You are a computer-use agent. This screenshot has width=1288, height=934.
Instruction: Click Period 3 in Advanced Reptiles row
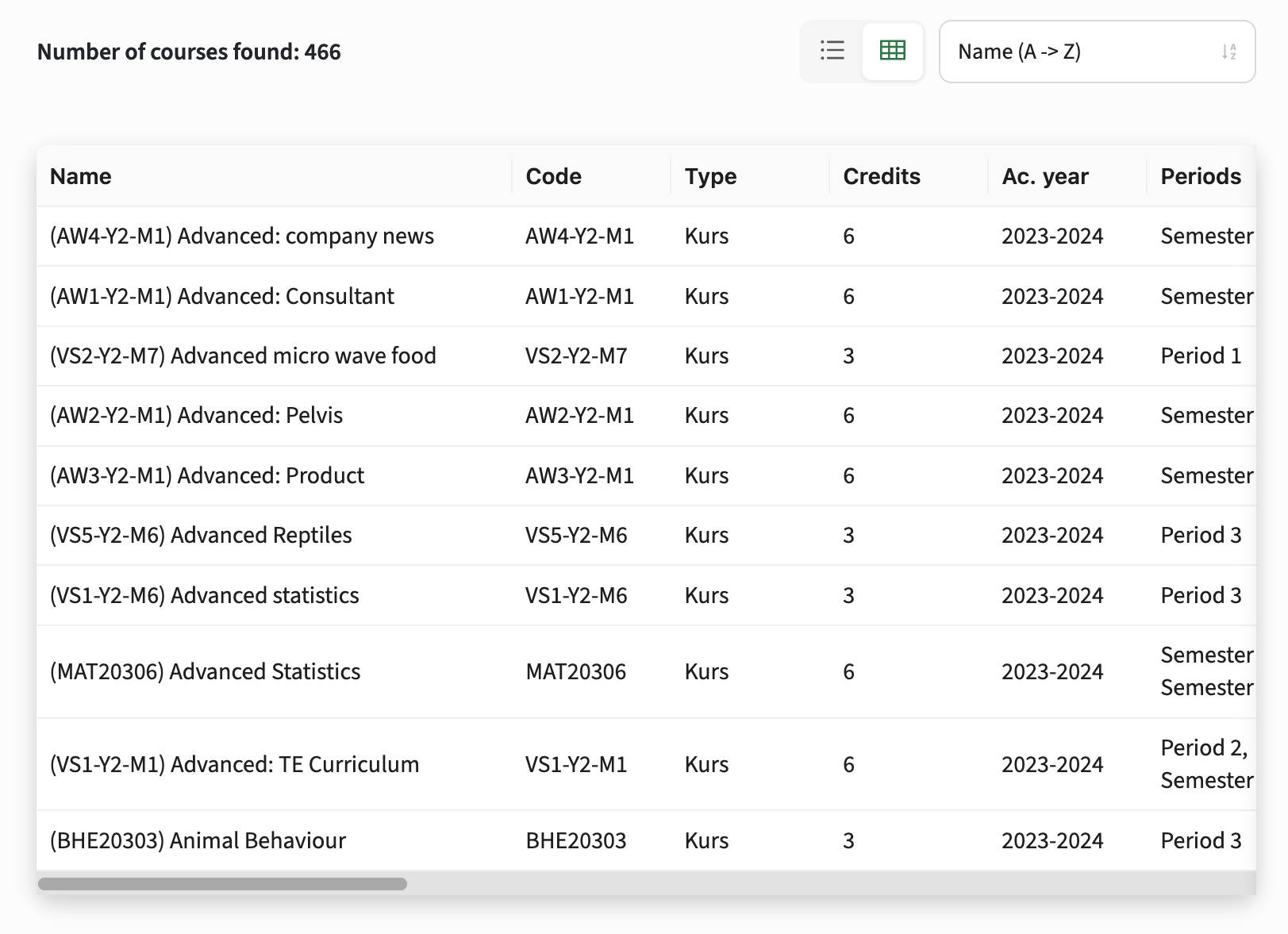(x=1201, y=536)
